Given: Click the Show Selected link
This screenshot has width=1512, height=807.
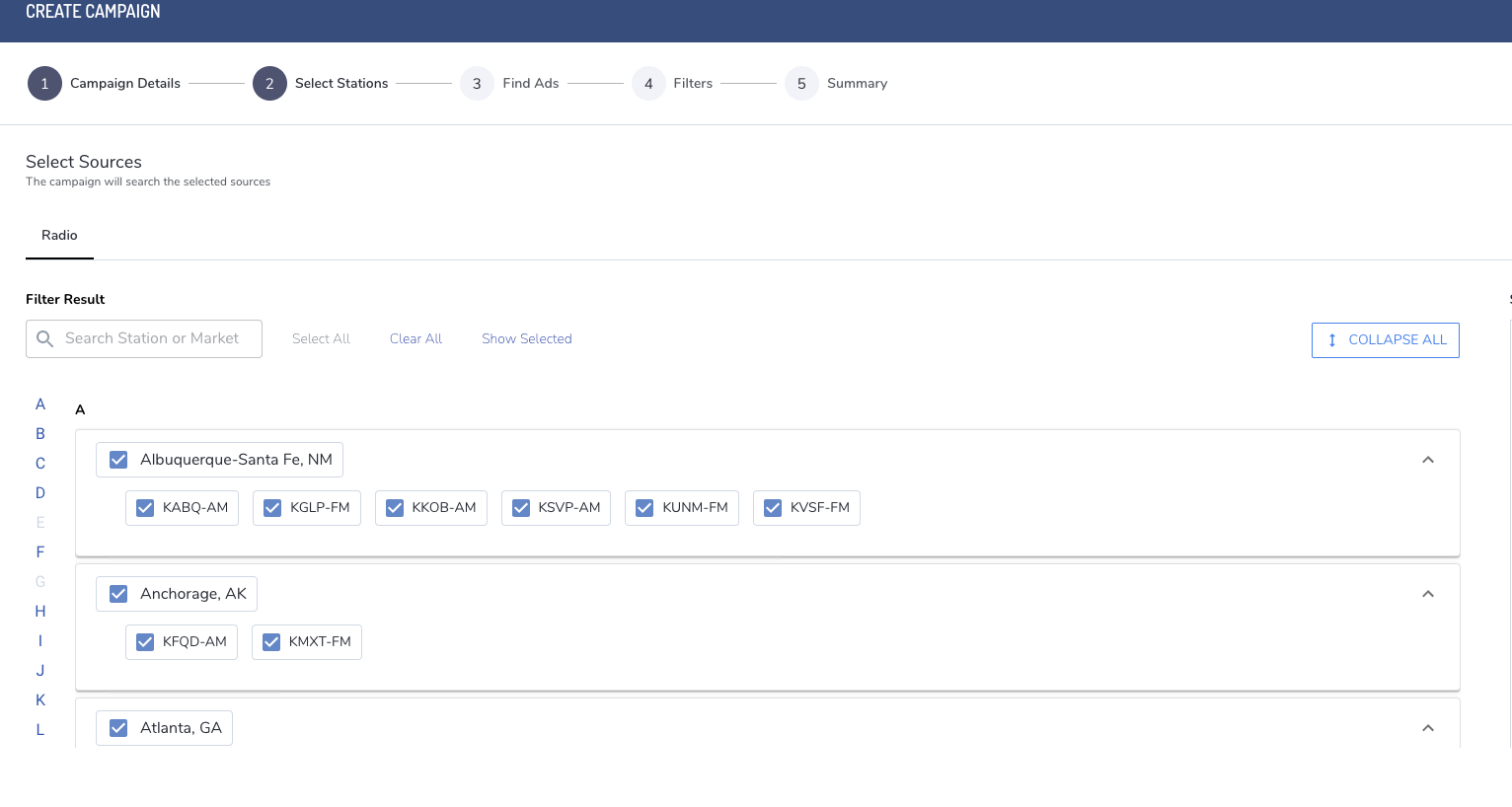Looking at the screenshot, I should pos(526,338).
